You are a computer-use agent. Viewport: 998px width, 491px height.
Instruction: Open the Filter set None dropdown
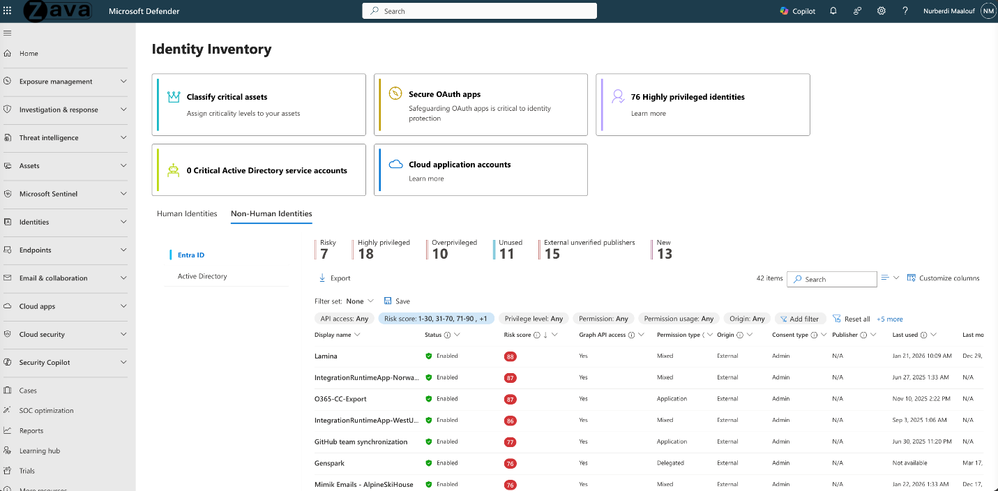point(360,301)
